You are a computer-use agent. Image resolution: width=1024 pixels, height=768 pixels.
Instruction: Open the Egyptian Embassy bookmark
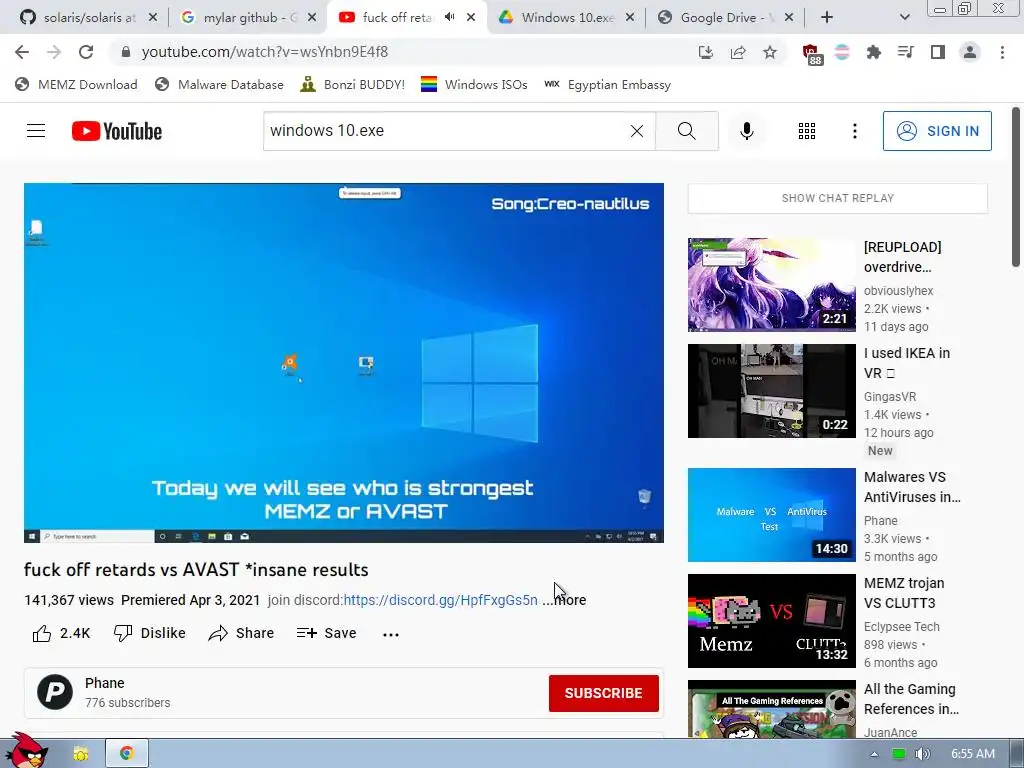click(x=607, y=84)
